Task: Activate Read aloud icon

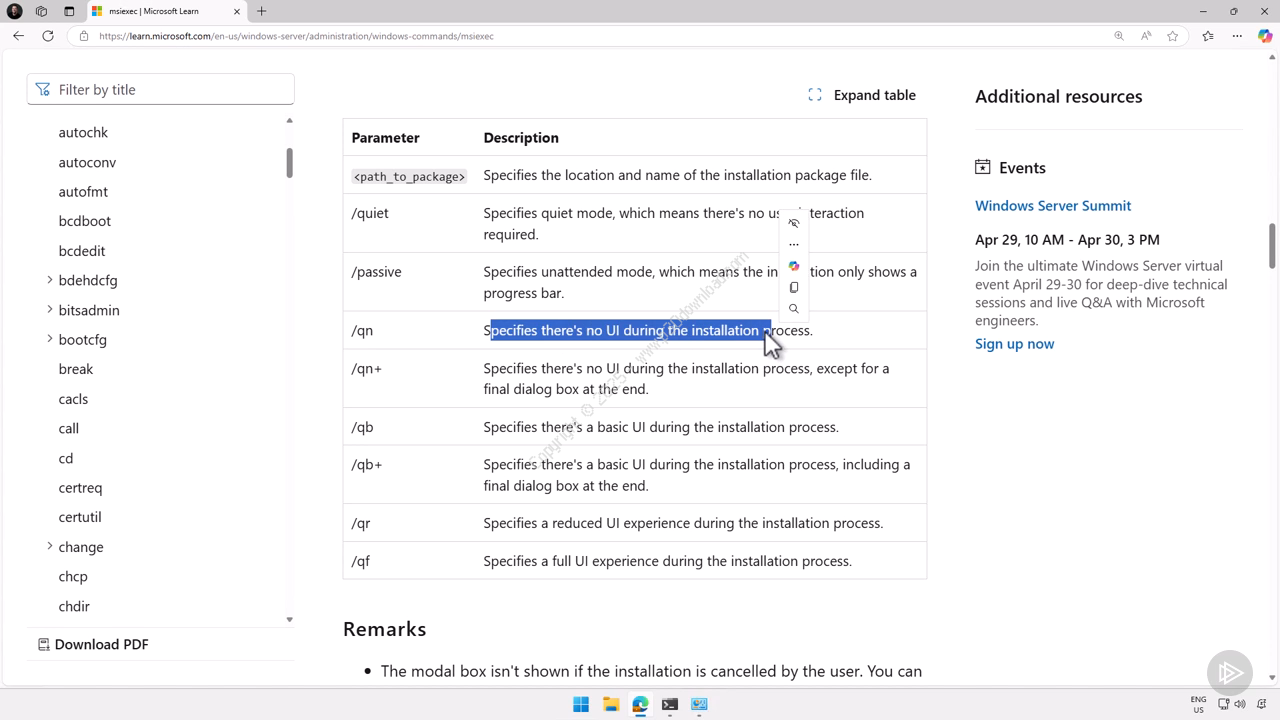Action: 1146,36
